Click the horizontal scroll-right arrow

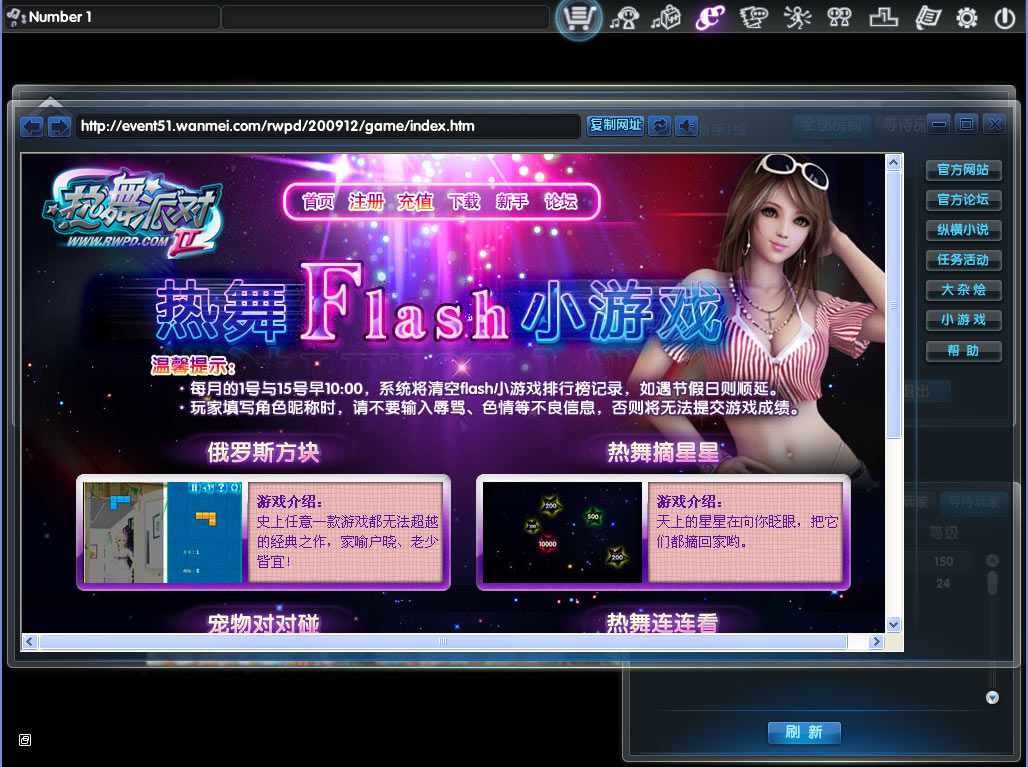(x=877, y=642)
